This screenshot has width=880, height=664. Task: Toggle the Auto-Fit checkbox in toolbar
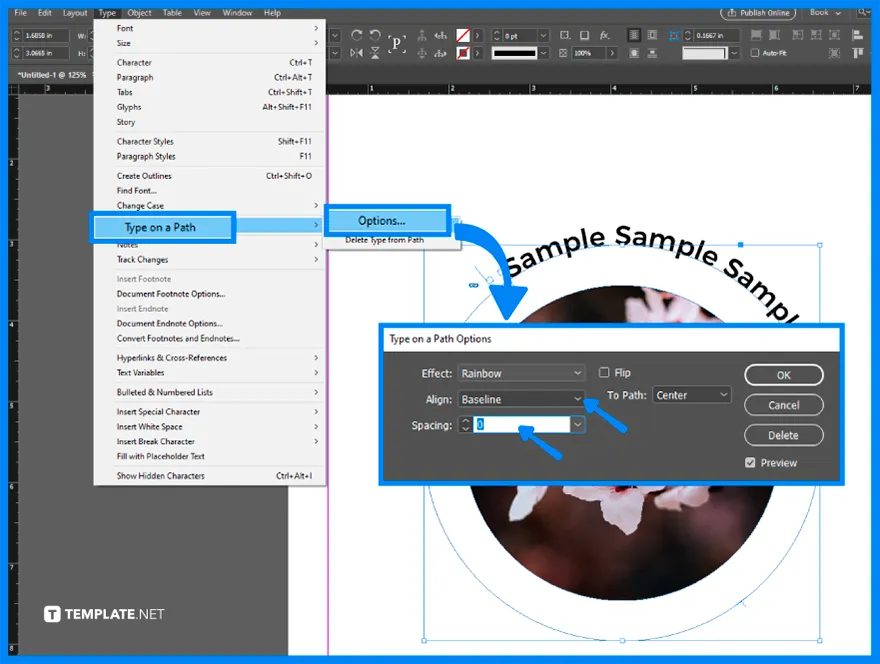pyautogui.click(x=755, y=52)
